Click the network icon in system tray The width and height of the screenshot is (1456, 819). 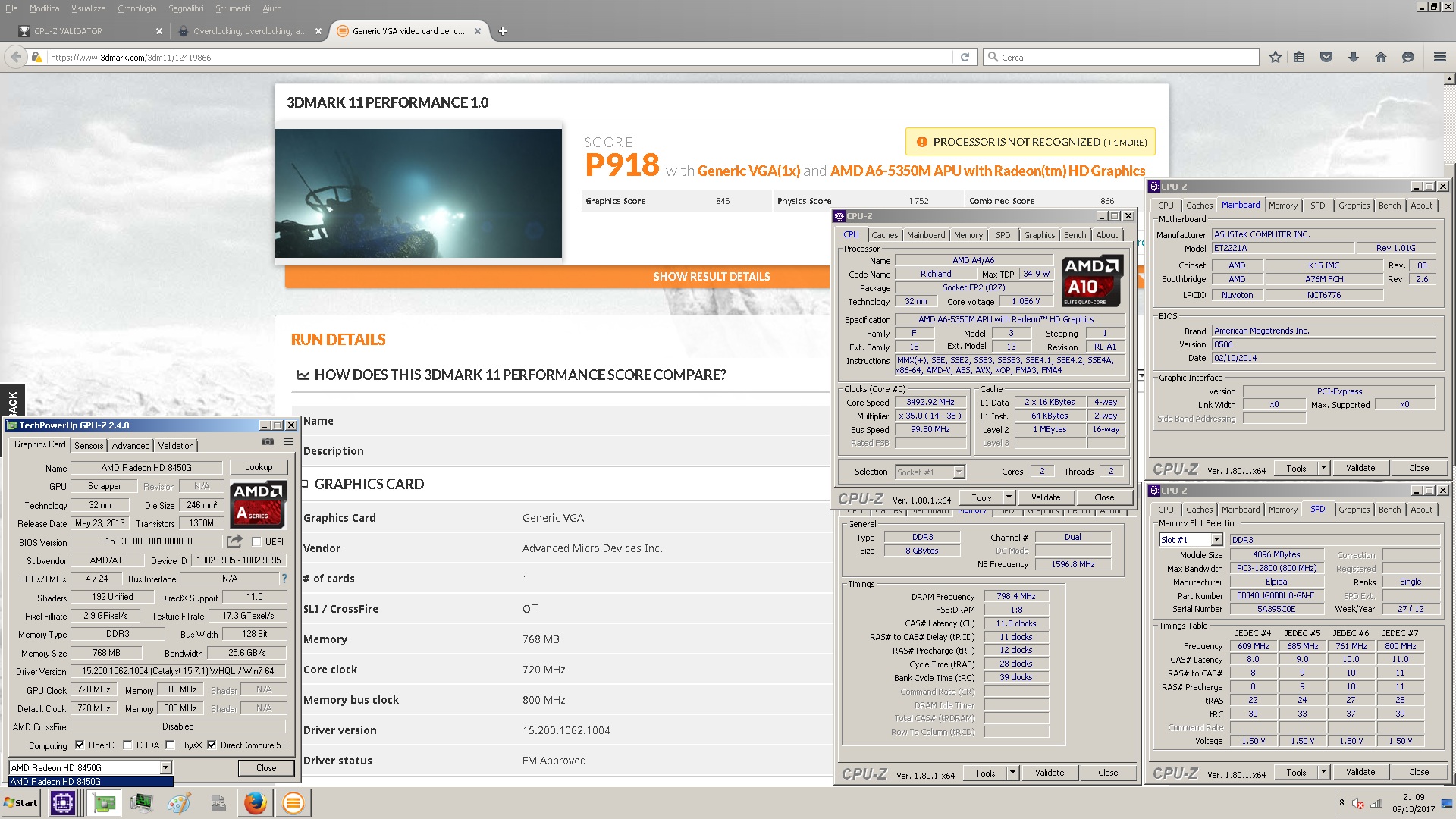(x=1376, y=803)
